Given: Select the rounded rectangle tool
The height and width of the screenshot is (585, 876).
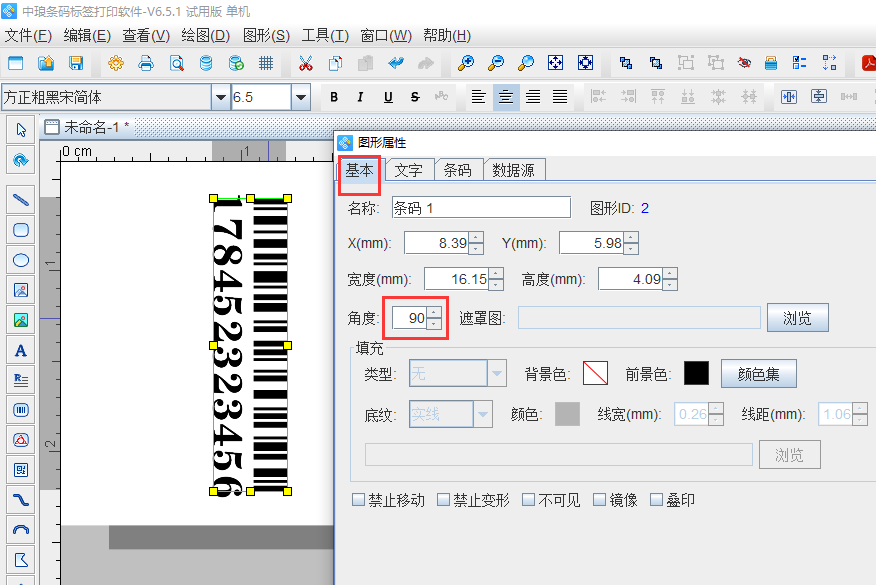Looking at the screenshot, I should coord(21,230).
